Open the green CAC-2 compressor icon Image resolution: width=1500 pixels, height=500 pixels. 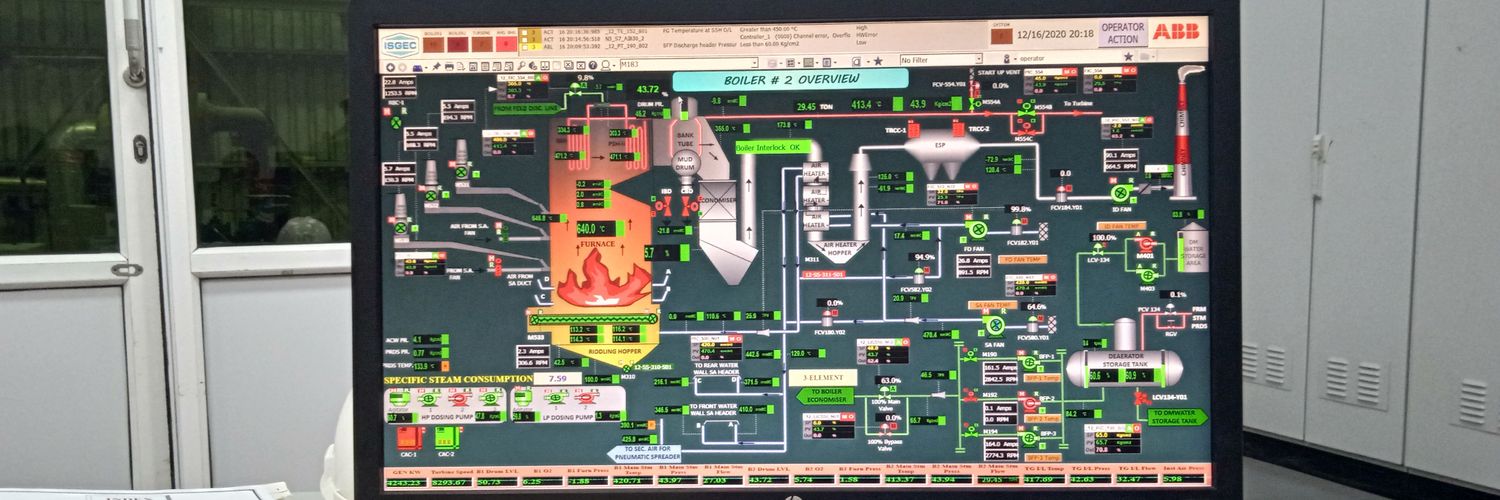445,437
